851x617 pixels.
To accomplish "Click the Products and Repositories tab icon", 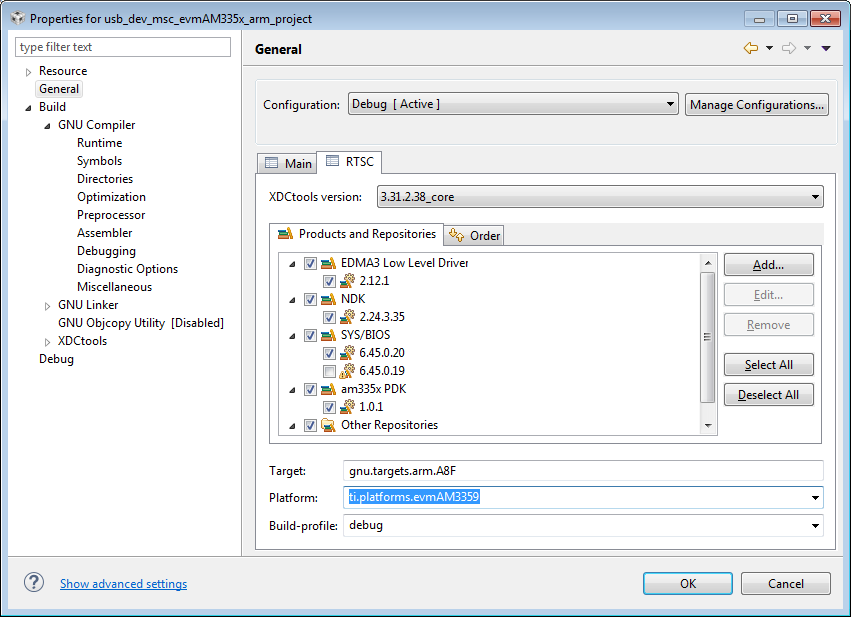I will [285, 234].
